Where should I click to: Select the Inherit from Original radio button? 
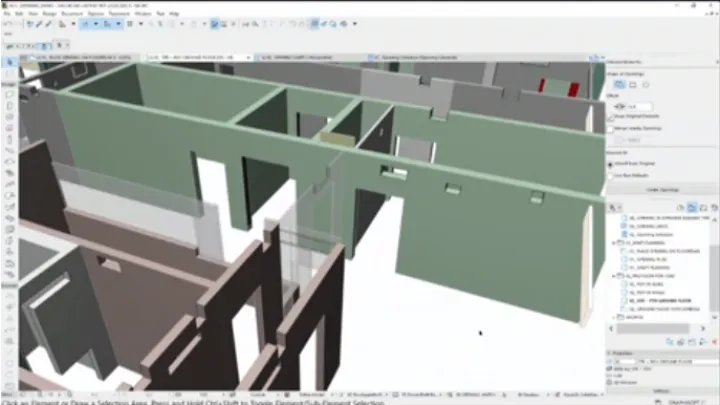coord(611,163)
